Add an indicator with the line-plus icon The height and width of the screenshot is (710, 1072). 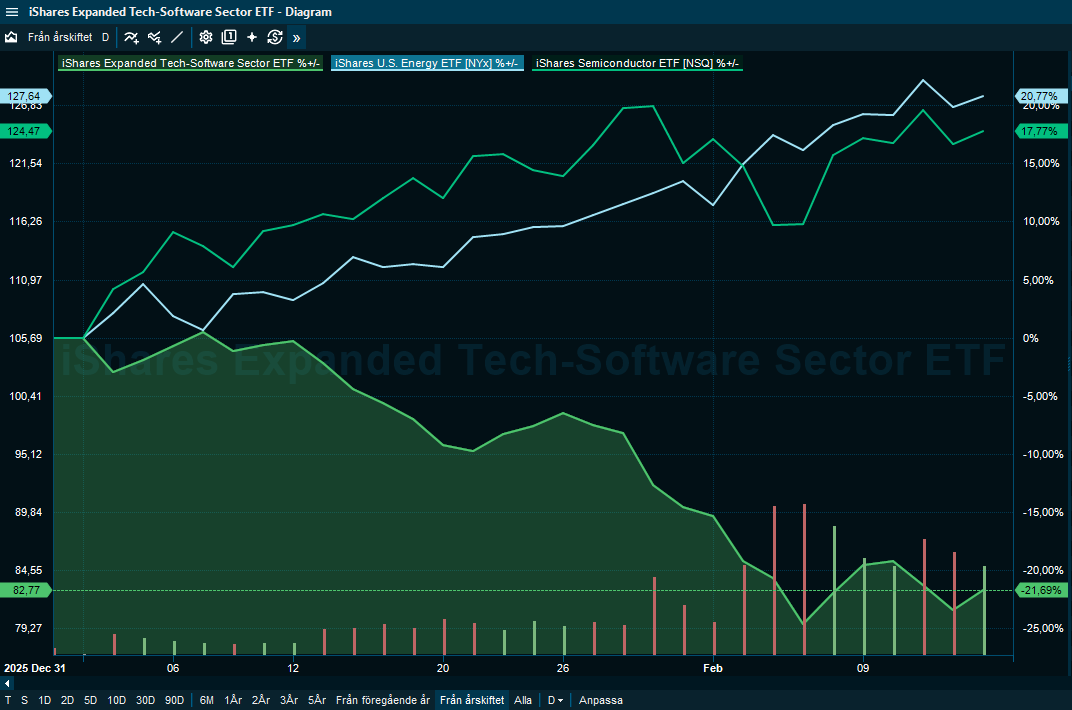point(131,37)
